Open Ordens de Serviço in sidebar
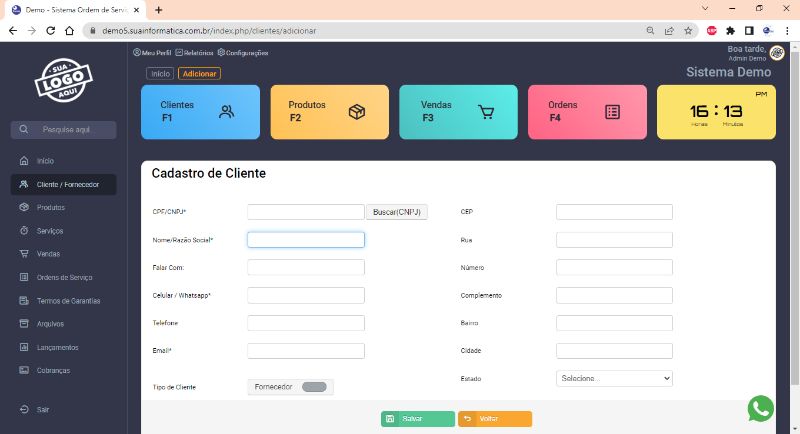Viewport: 800px width, 434px height. click(x=63, y=277)
